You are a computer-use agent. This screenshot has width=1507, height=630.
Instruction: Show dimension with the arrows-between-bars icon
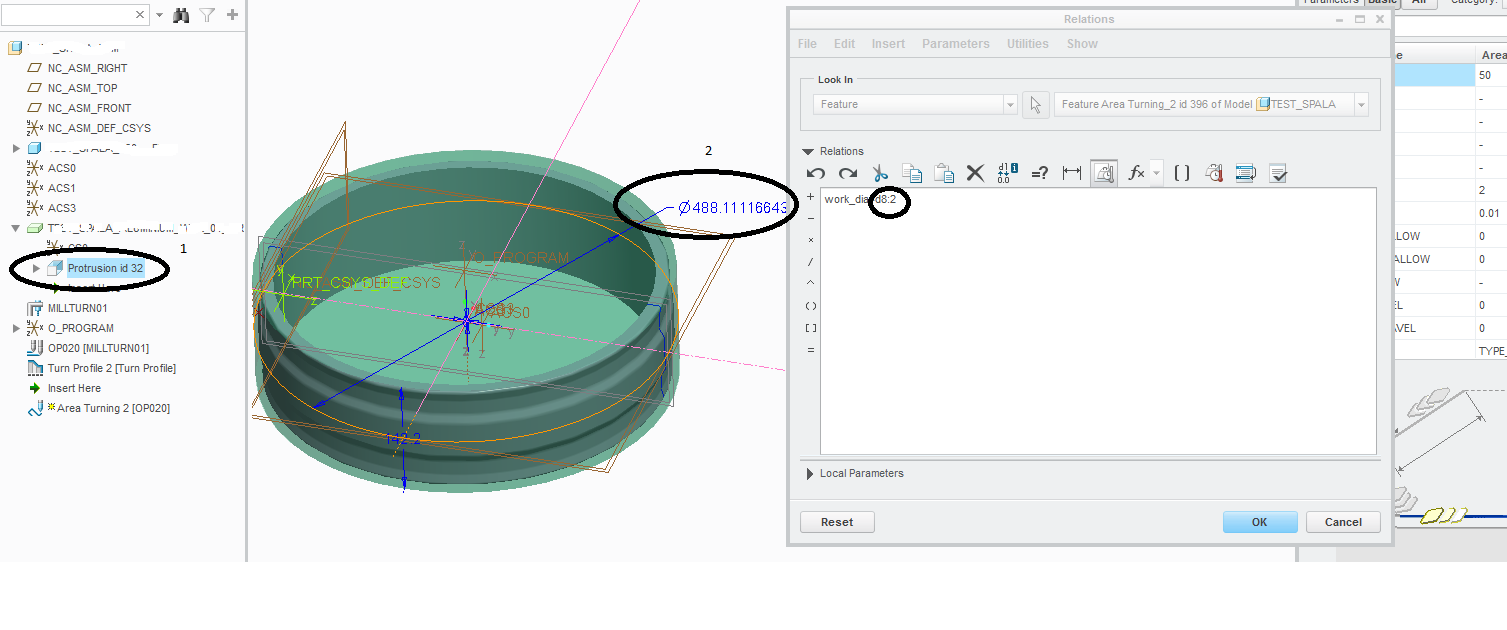pyautogui.click(x=1072, y=173)
